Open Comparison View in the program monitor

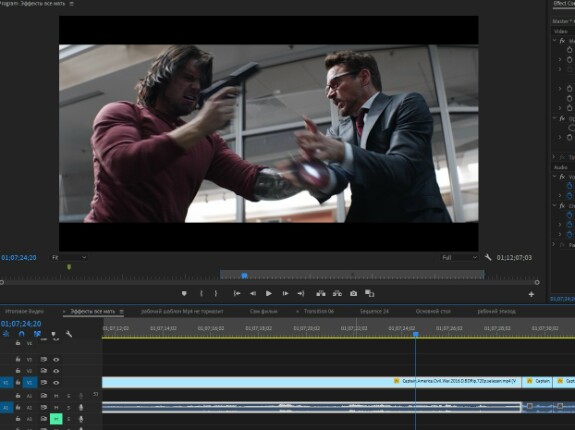(370, 294)
